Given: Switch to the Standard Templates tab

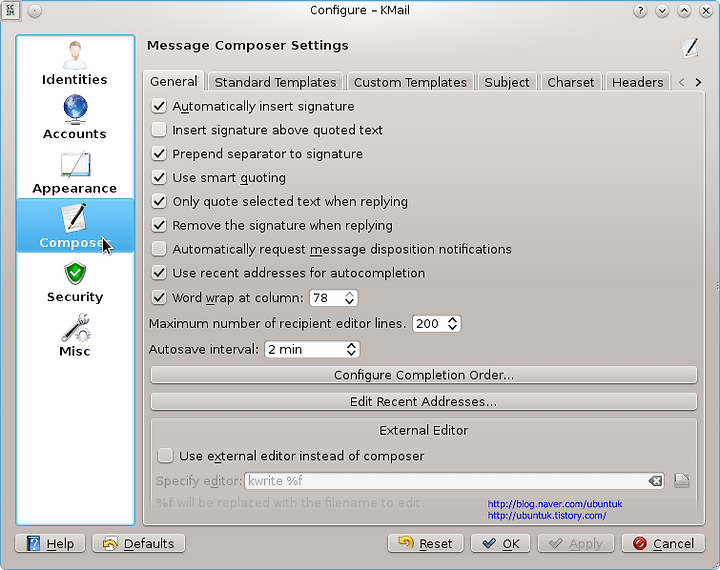Looking at the screenshot, I should pyautogui.click(x=276, y=82).
